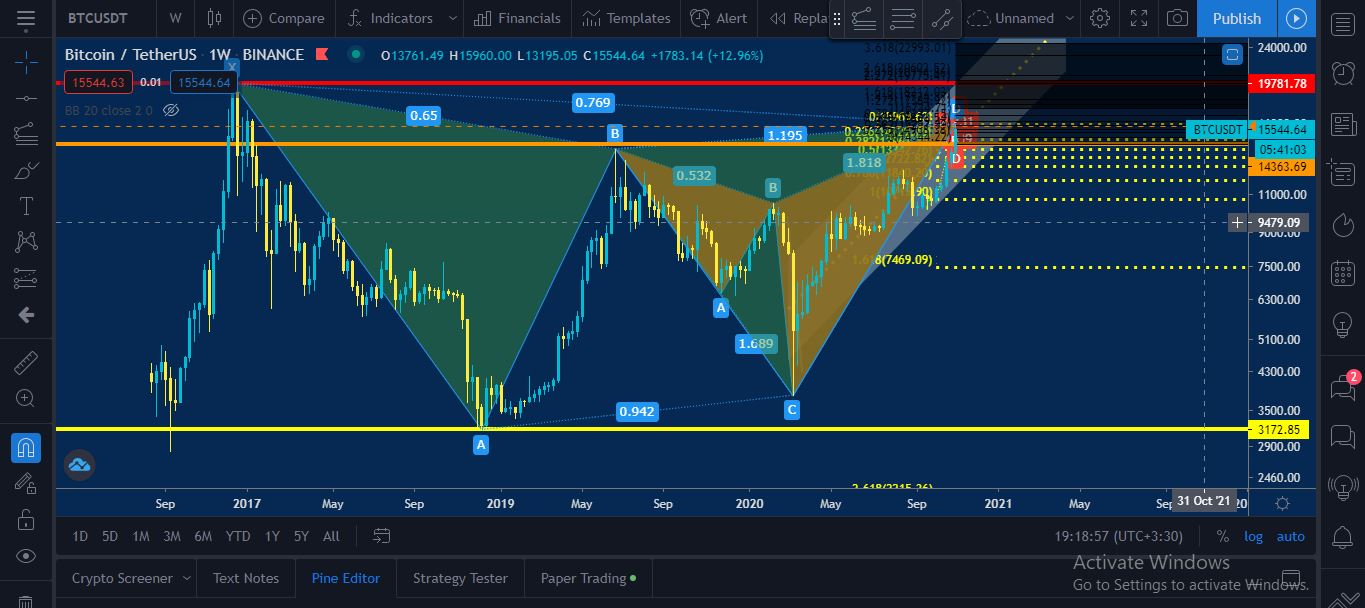
Task: Toggle BB indicator visibility eye
Action: pos(170,110)
